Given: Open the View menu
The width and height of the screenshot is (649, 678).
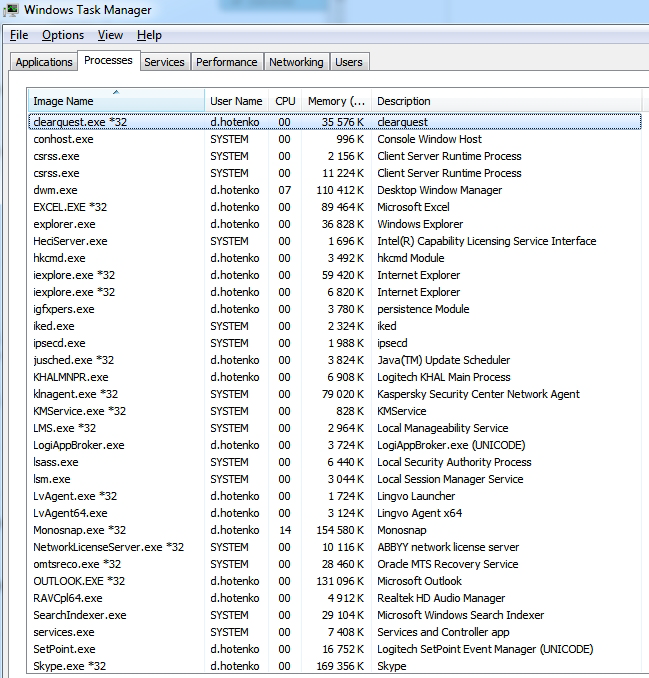Looking at the screenshot, I should [x=110, y=35].
